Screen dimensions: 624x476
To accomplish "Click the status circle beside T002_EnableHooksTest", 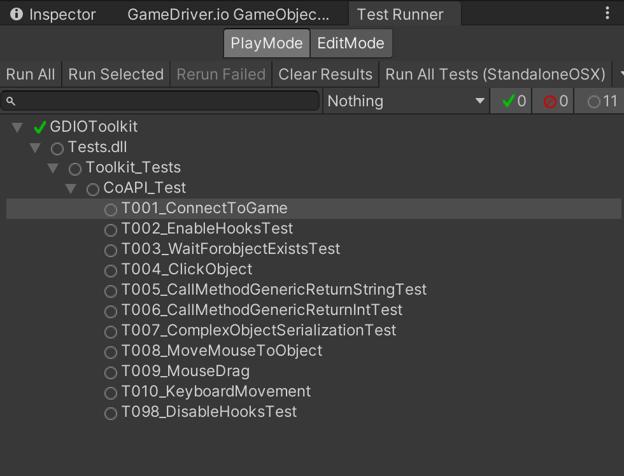I will click(111, 229).
